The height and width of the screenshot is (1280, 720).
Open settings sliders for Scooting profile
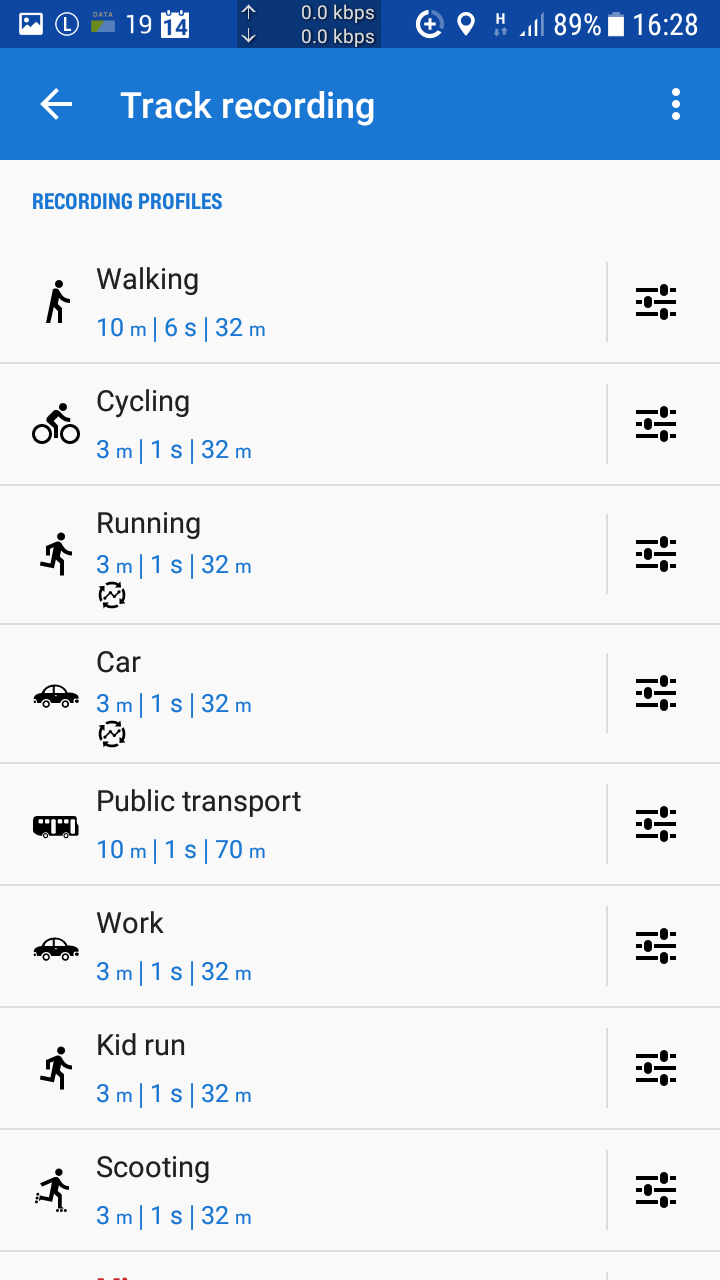[656, 1190]
